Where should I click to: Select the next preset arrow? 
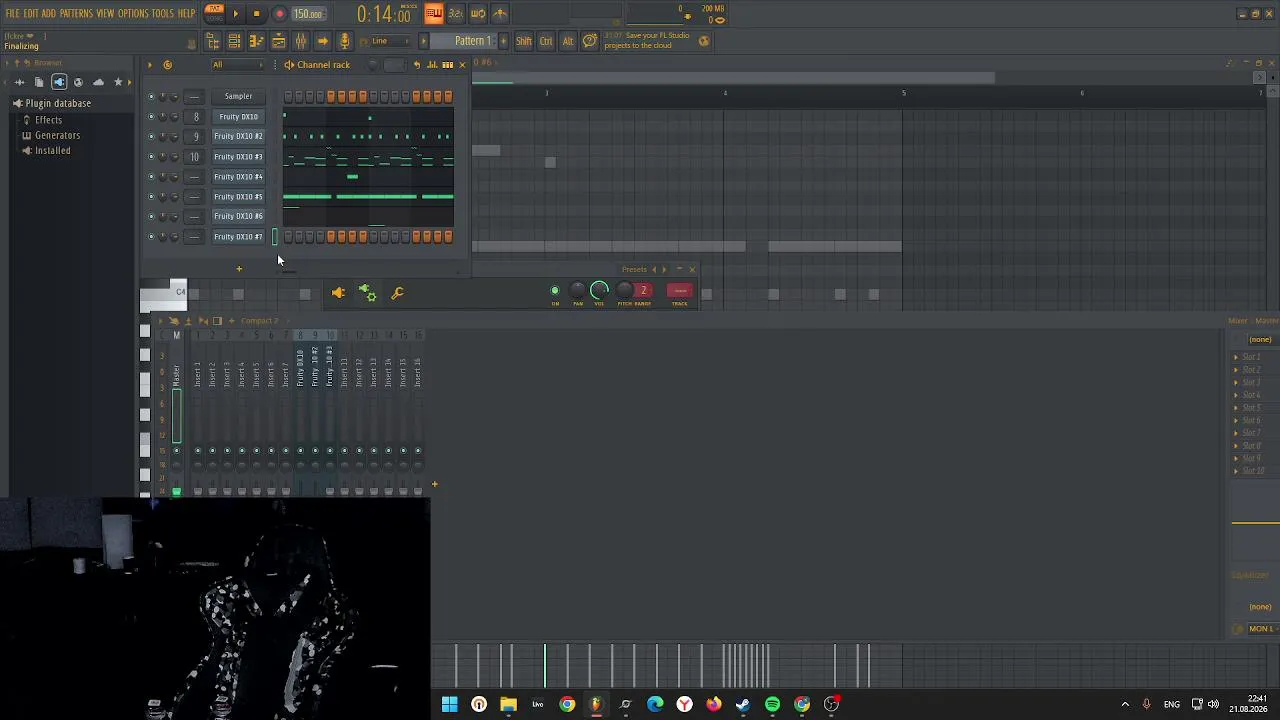[663, 269]
